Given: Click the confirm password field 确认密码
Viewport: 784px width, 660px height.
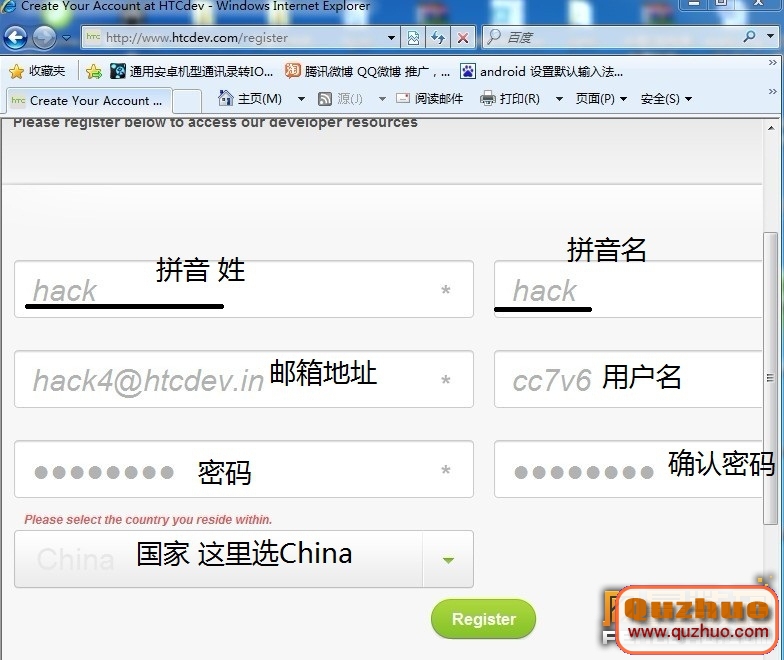Looking at the screenshot, I should [628, 469].
